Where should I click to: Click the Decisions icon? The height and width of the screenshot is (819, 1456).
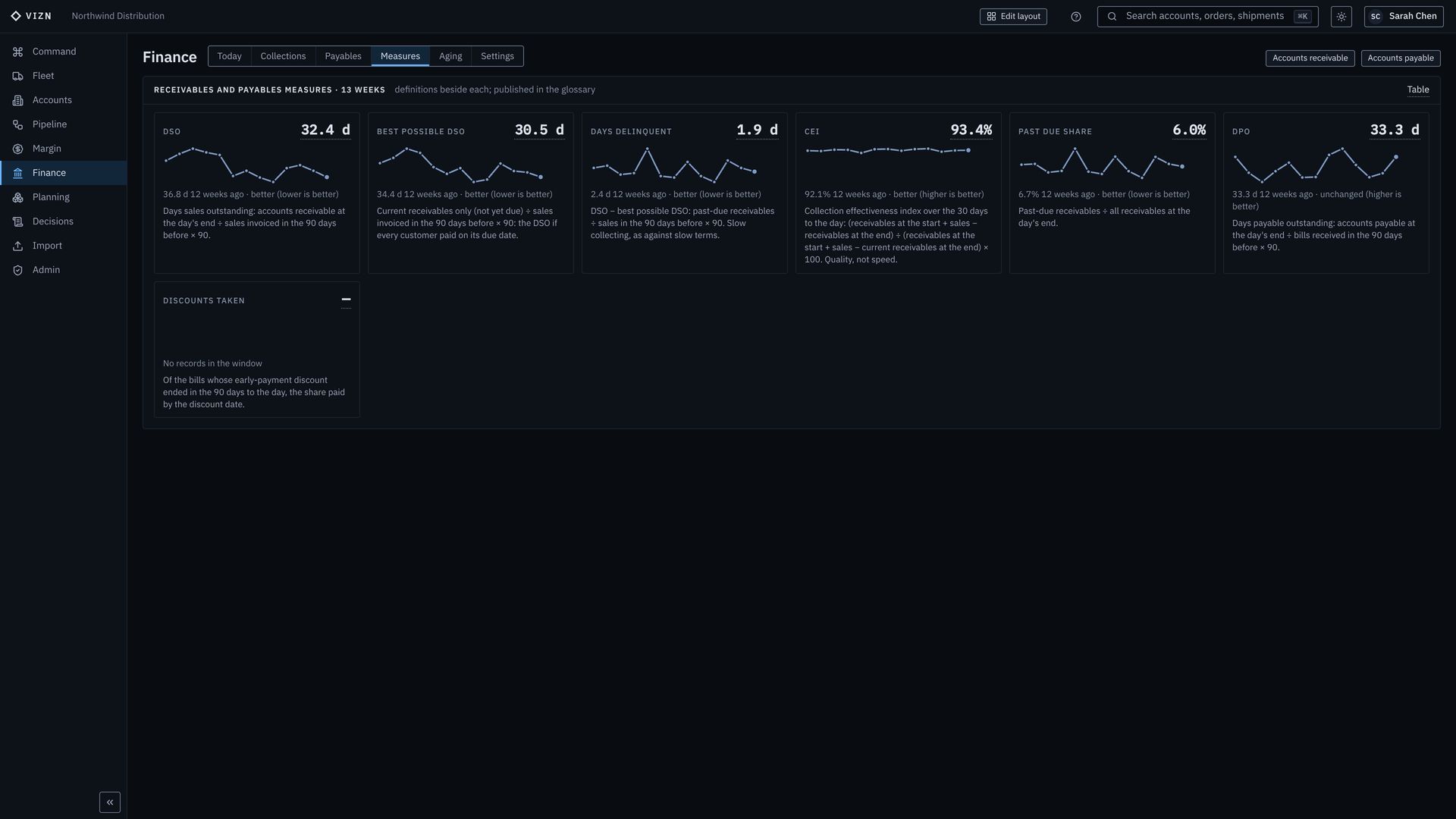[17, 221]
